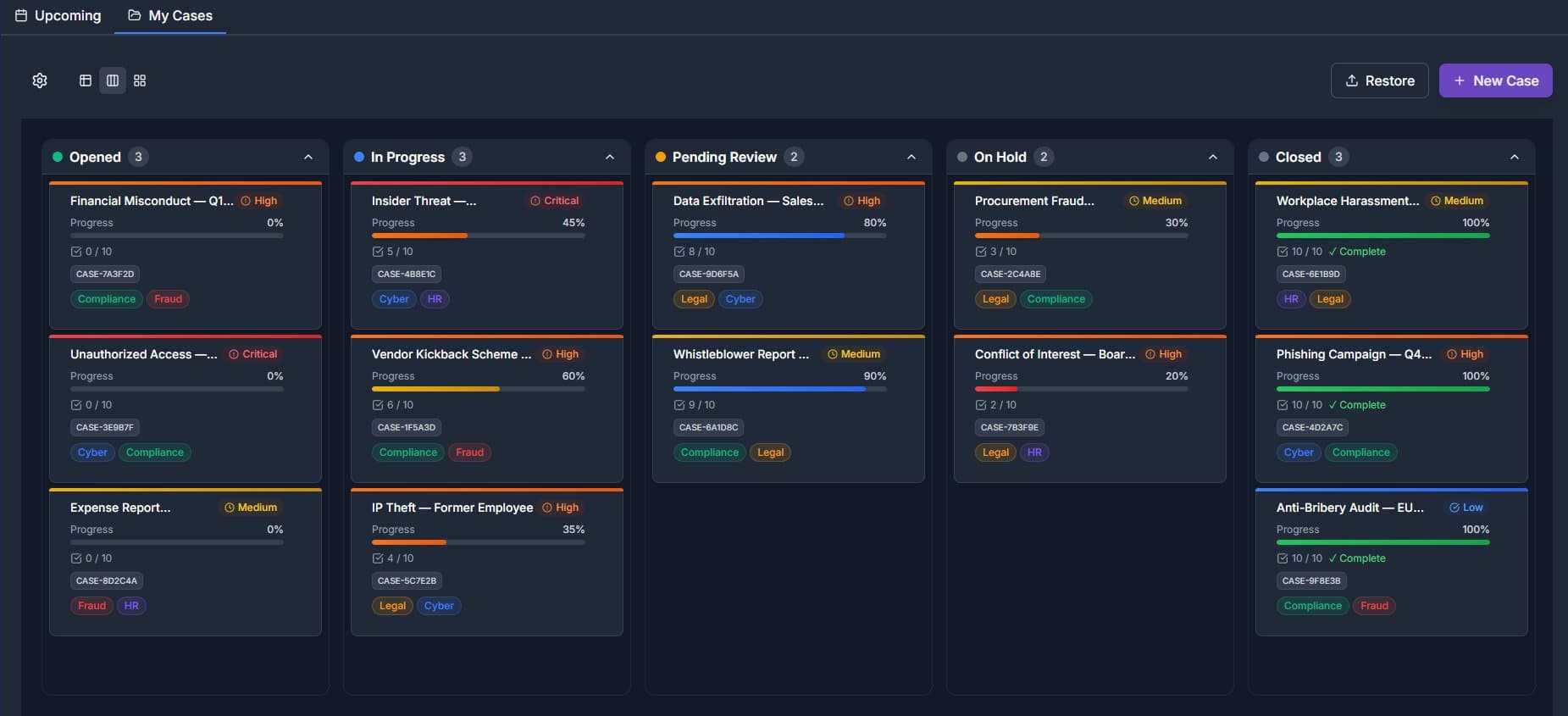Open the settings gear icon
This screenshot has height=716, width=1568.
tap(40, 80)
